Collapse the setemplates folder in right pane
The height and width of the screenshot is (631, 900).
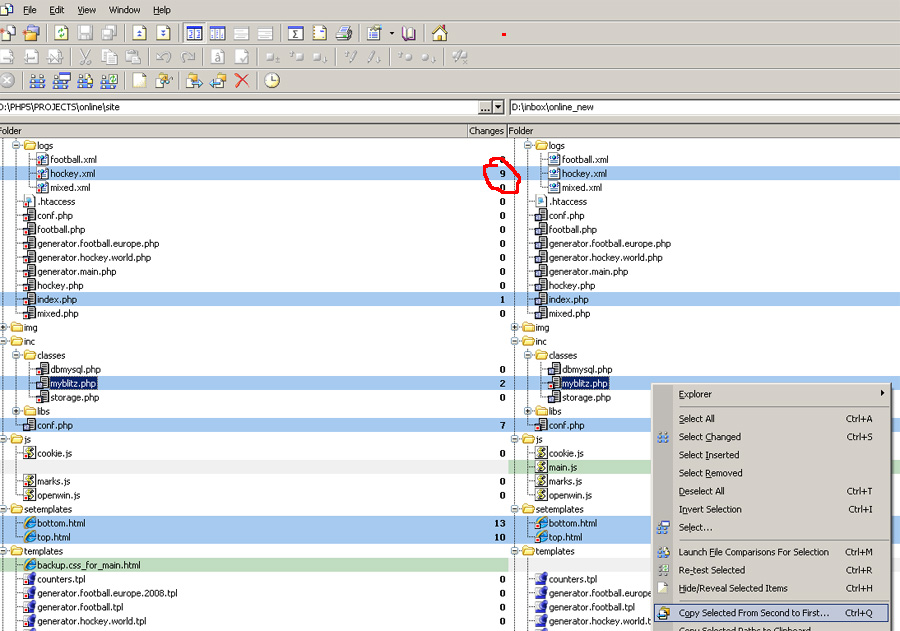[x=514, y=509]
